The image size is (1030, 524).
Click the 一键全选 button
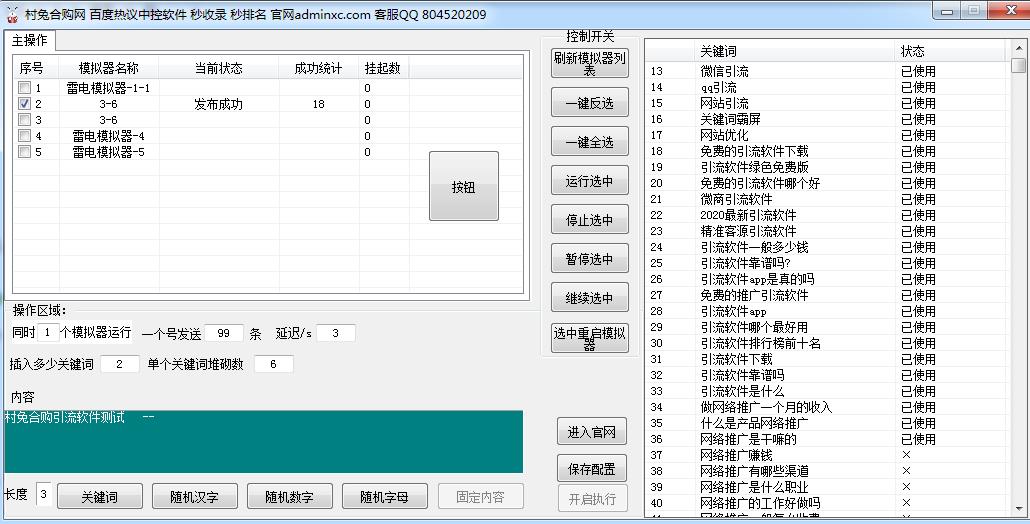(589, 142)
